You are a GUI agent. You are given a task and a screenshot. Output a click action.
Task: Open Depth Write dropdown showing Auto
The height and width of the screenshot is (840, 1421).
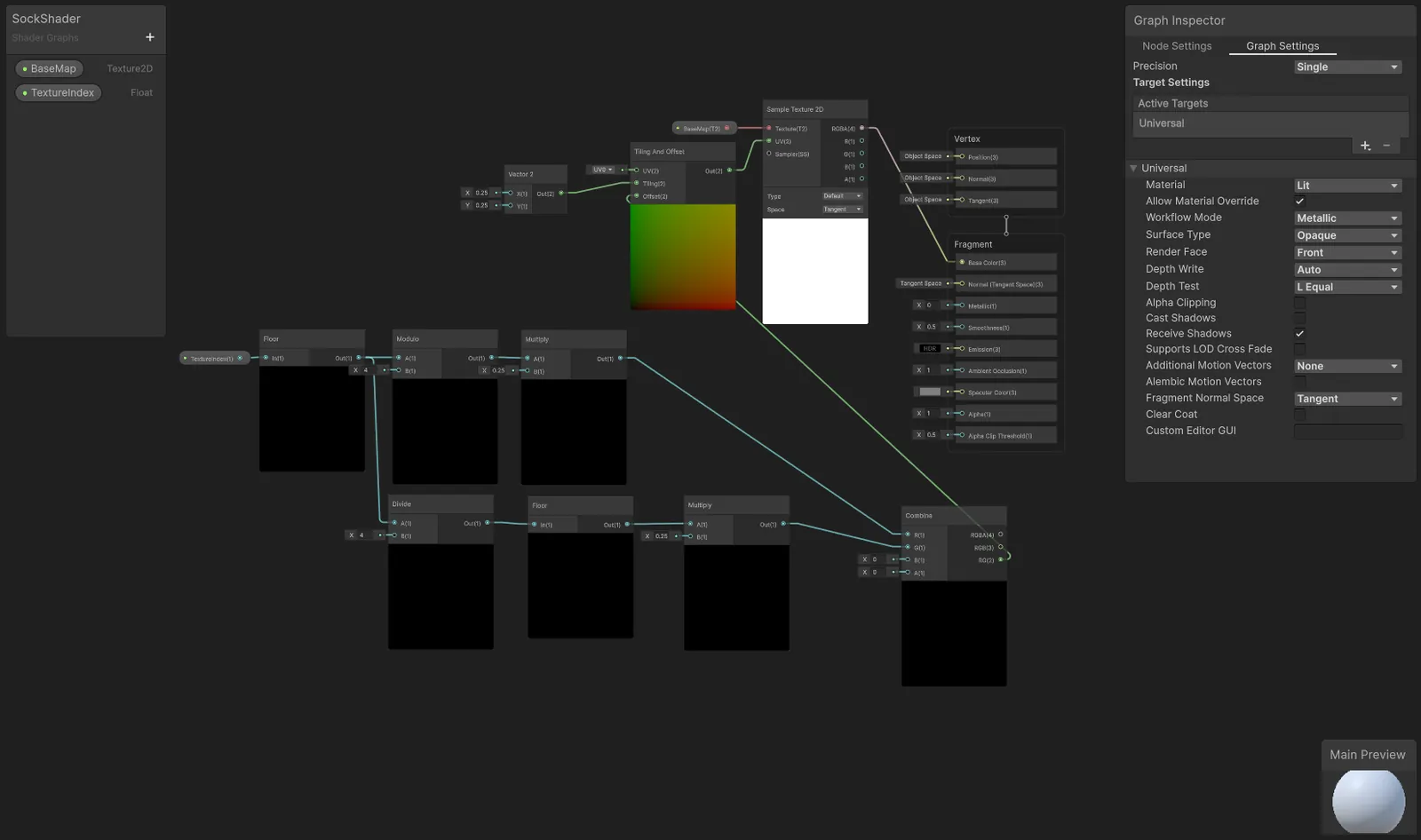tap(1347, 270)
